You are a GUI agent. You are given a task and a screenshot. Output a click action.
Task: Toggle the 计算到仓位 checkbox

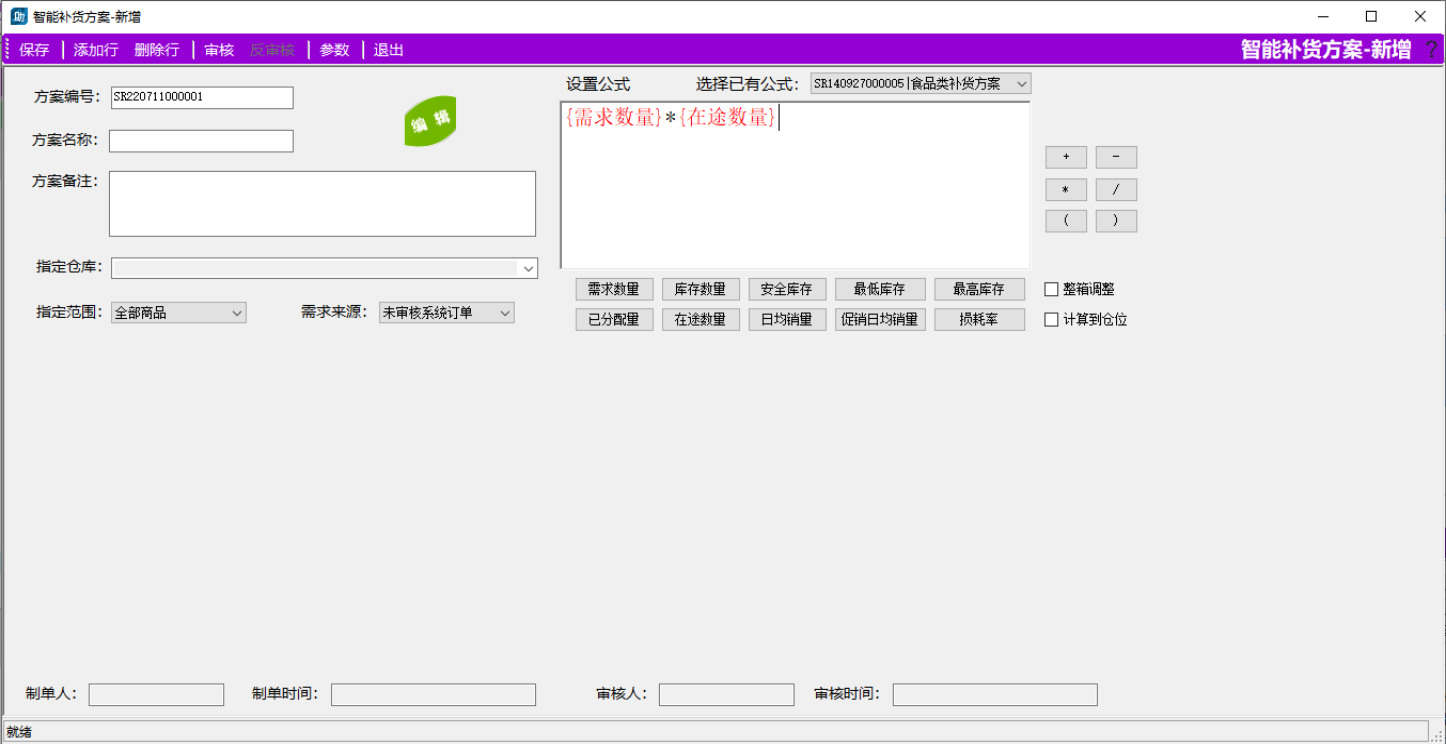(1051, 320)
